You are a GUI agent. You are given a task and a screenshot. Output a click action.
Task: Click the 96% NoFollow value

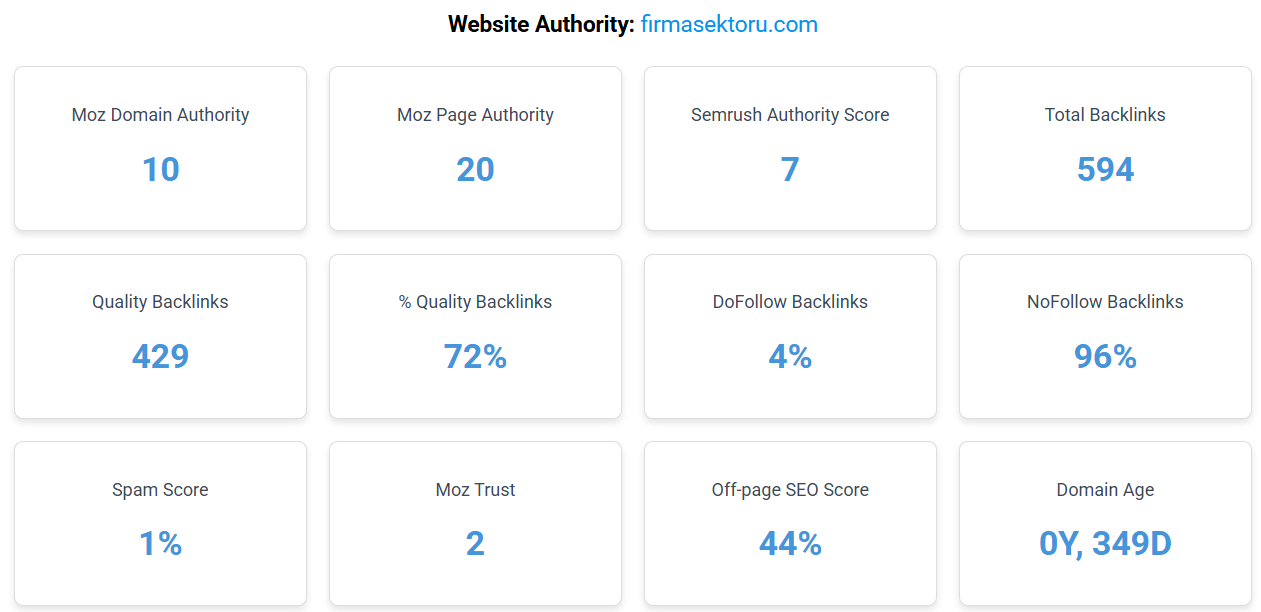point(1105,357)
